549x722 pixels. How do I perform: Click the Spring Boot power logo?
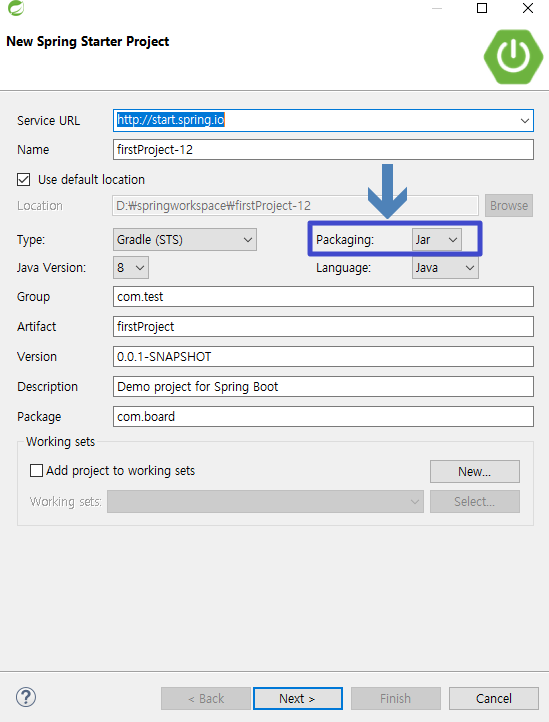coord(513,57)
